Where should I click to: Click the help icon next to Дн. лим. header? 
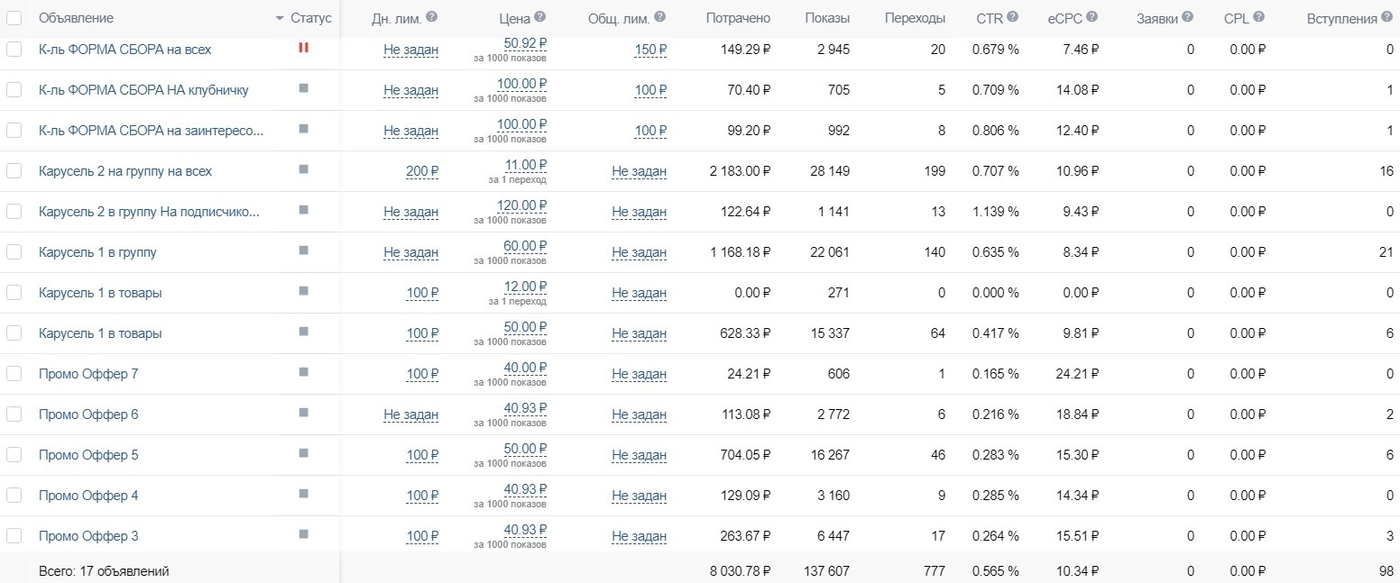tap(431, 17)
